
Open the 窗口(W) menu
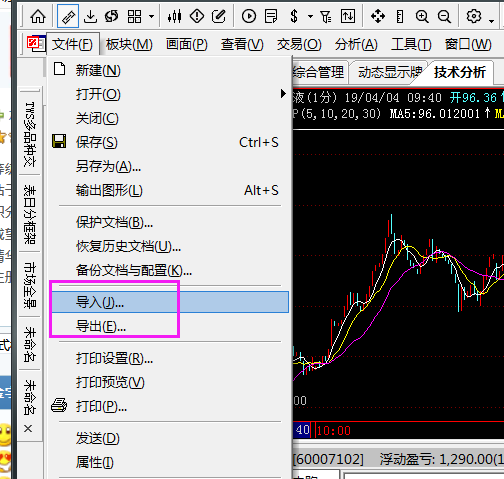[468, 44]
